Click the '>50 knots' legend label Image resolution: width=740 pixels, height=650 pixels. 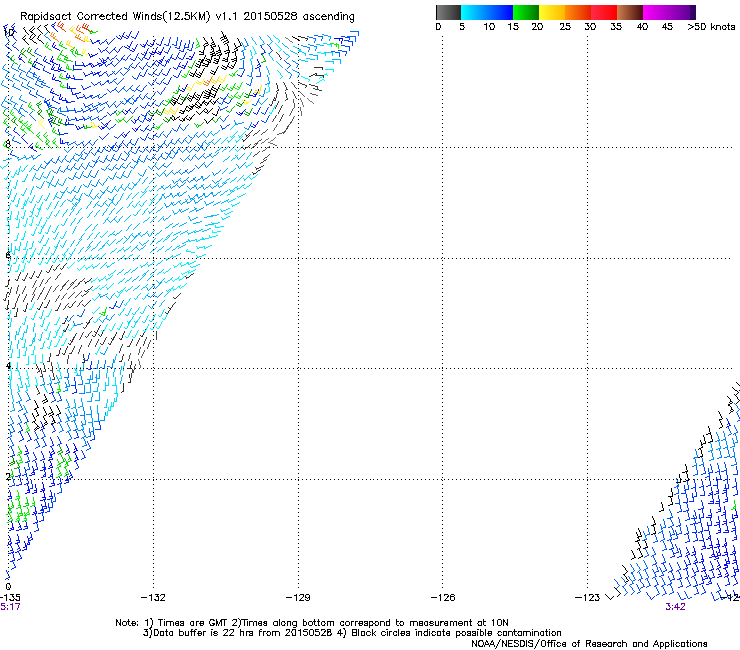coord(711,27)
